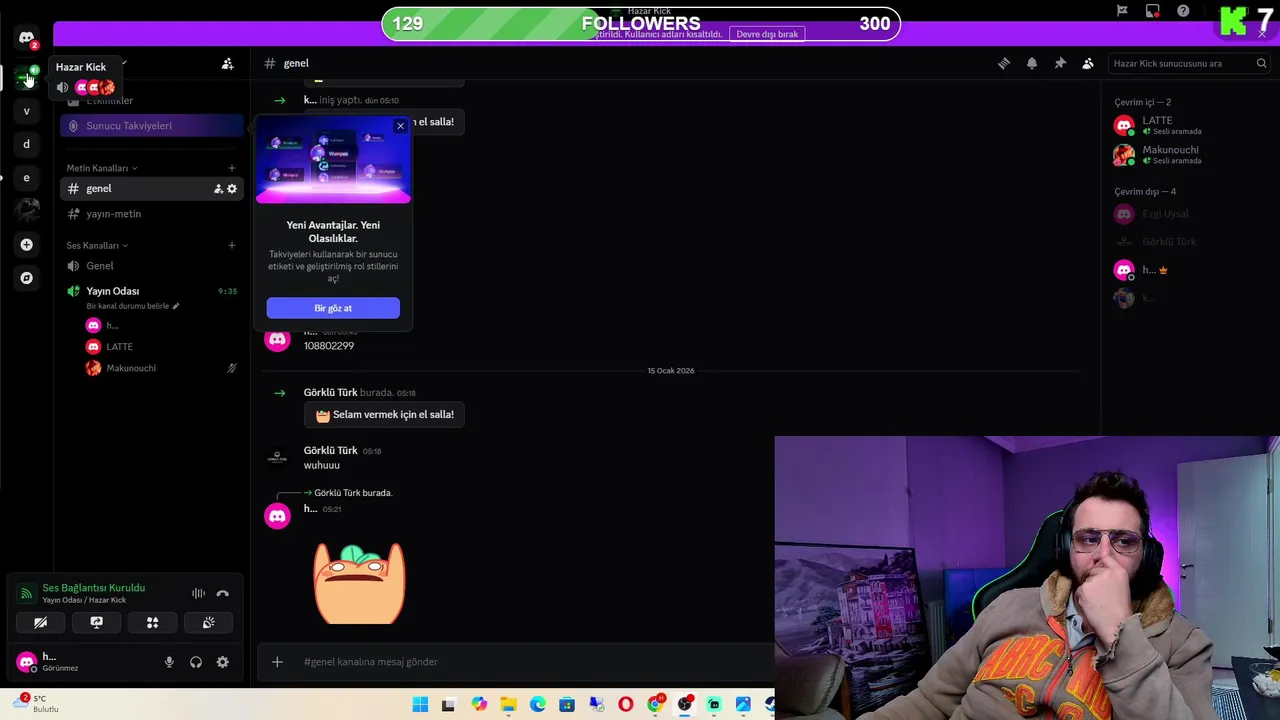Open user settings gear icon

pos(223,662)
